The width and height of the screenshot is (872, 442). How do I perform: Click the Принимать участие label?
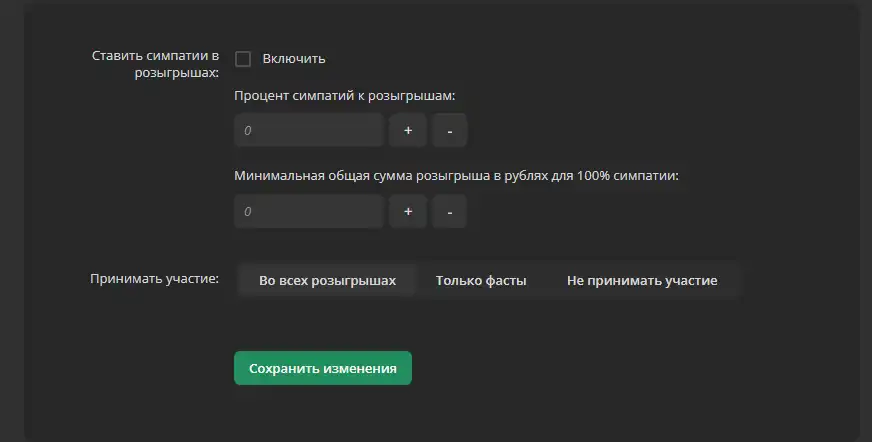click(x=155, y=279)
